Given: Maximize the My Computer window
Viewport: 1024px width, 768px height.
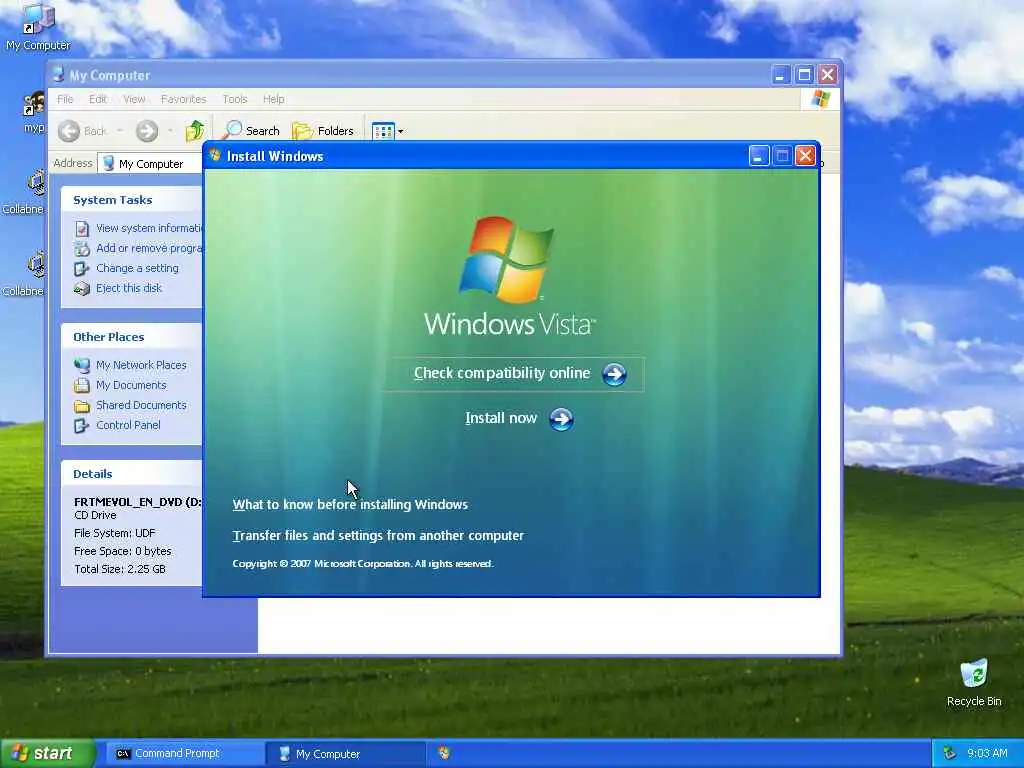Looking at the screenshot, I should pos(804,74).
